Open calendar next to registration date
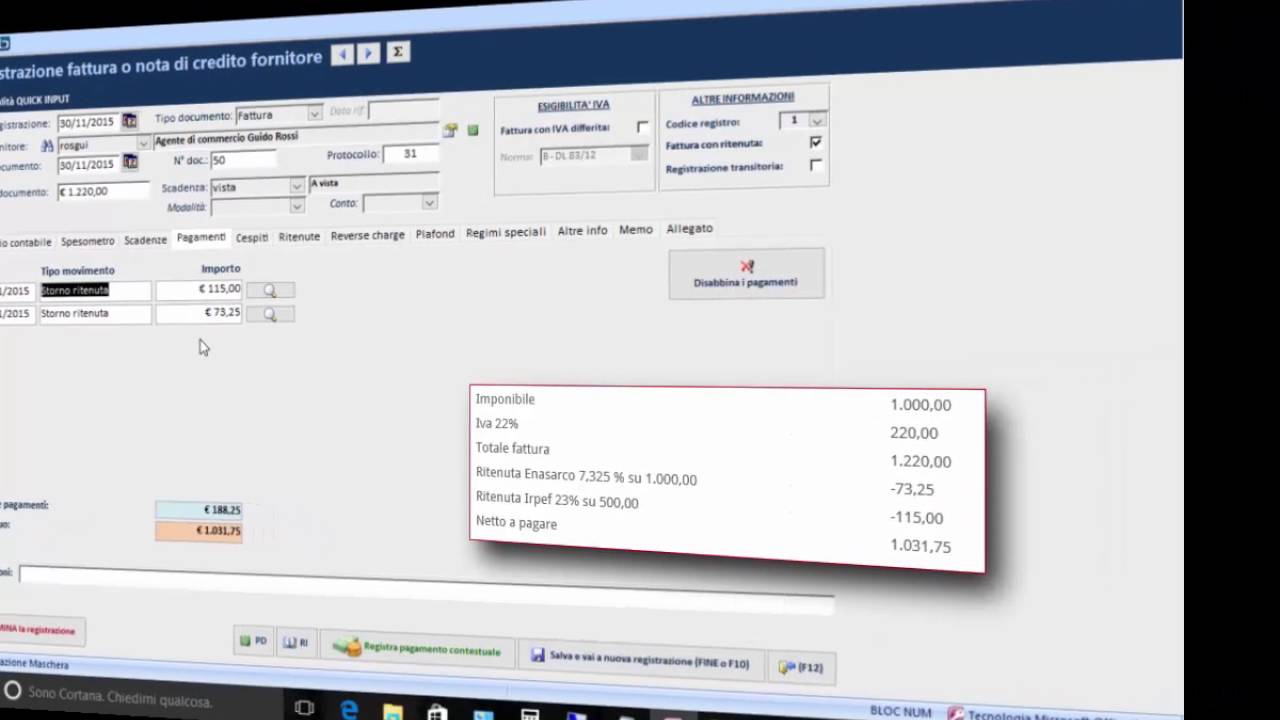Screen dimensions: 1280x720 [x=129, y=122]
